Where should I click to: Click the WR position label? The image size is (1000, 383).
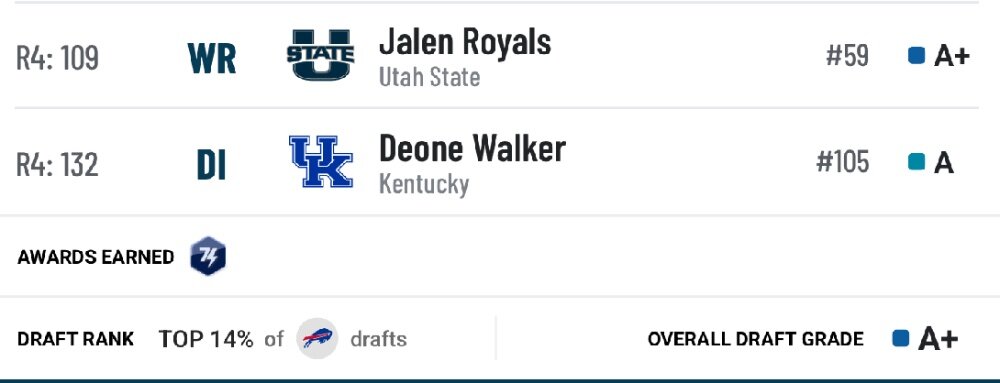coord(212,59)
